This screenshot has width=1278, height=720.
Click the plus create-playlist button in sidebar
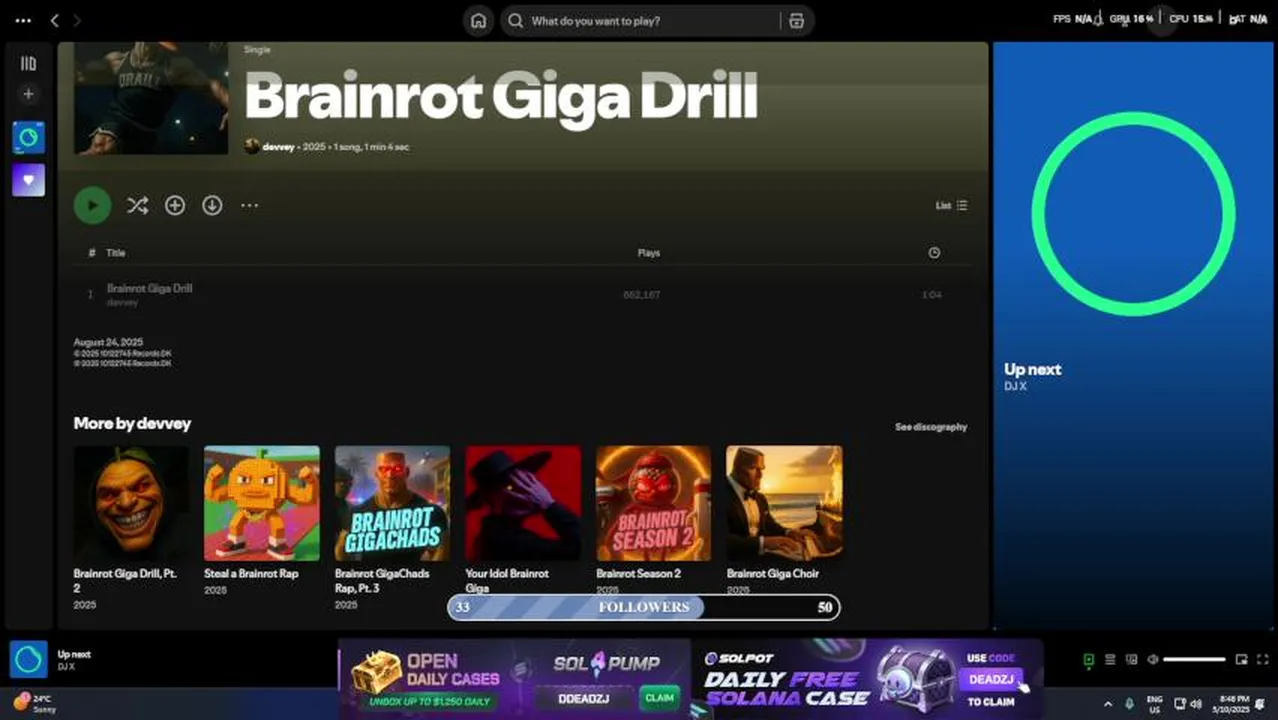click(28, 94)
